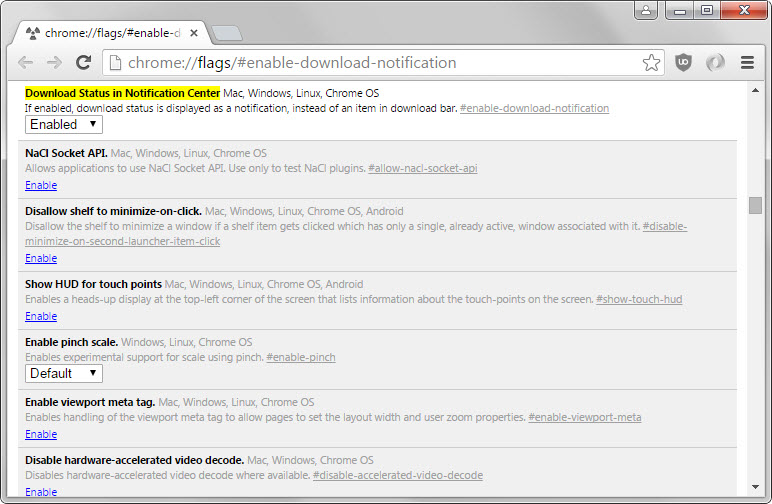Viewport: 772px width, 504px height.
Task: Open the user profile button in title bar
Action: click(x=646, y=10)
